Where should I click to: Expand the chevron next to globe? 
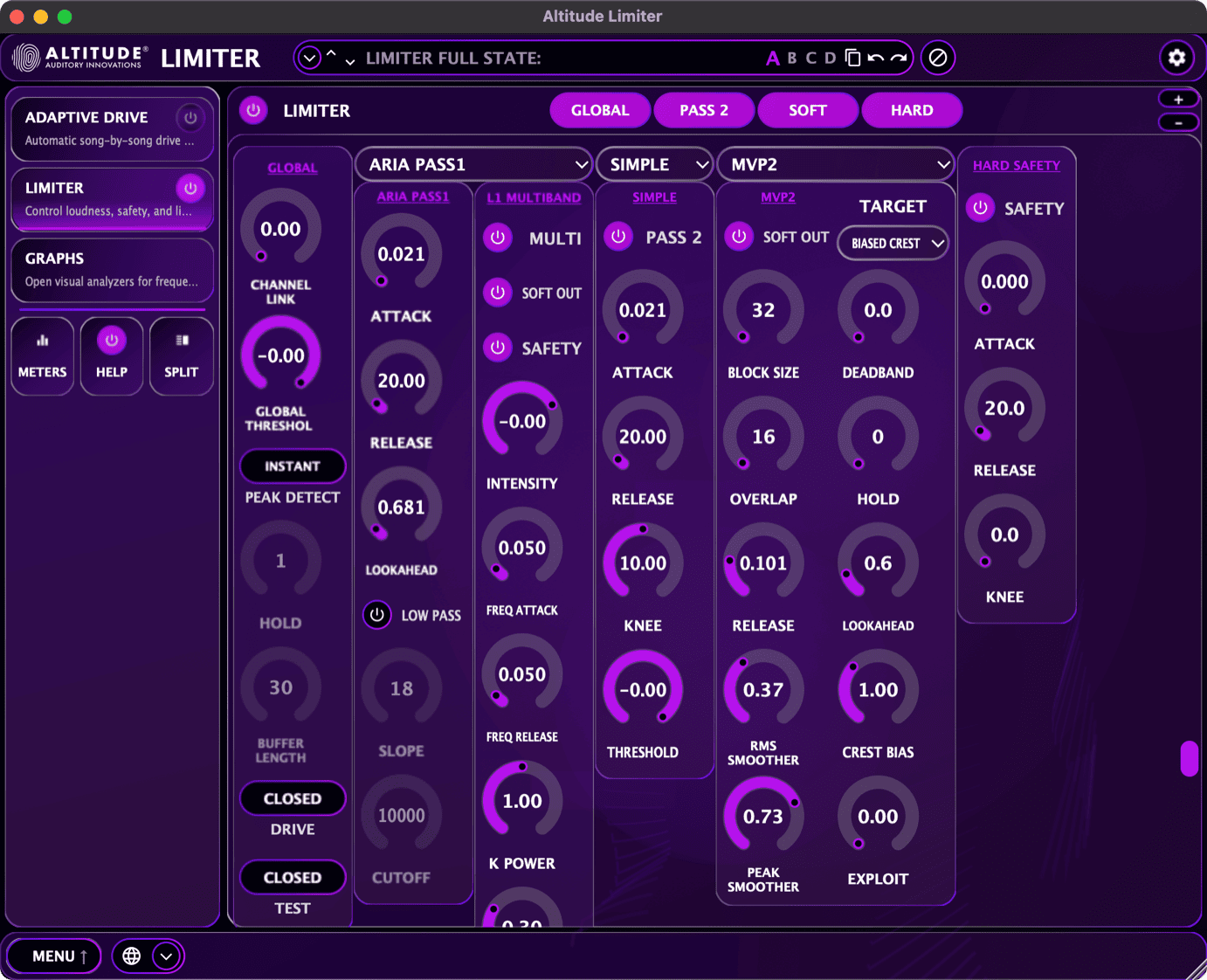pyautogui.click(x=166, y=956)
